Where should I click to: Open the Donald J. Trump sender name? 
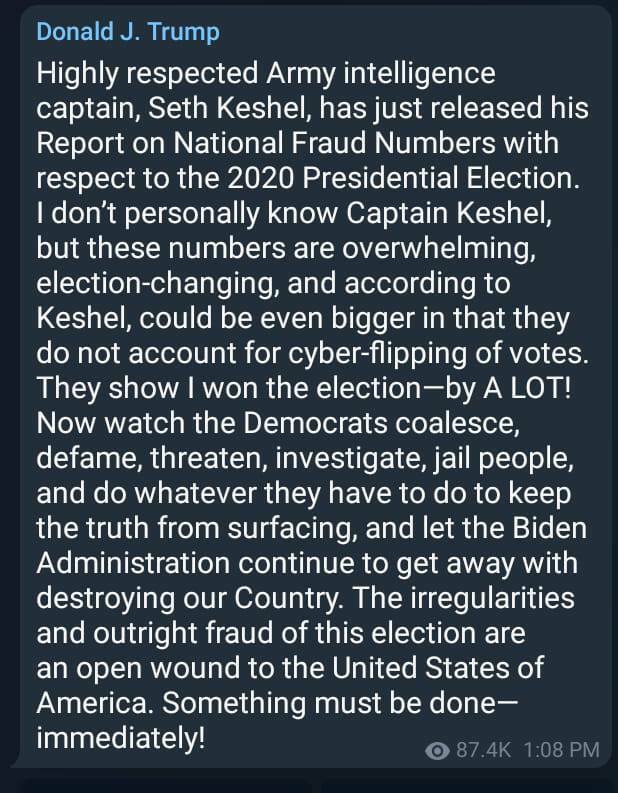coord(128,32)
